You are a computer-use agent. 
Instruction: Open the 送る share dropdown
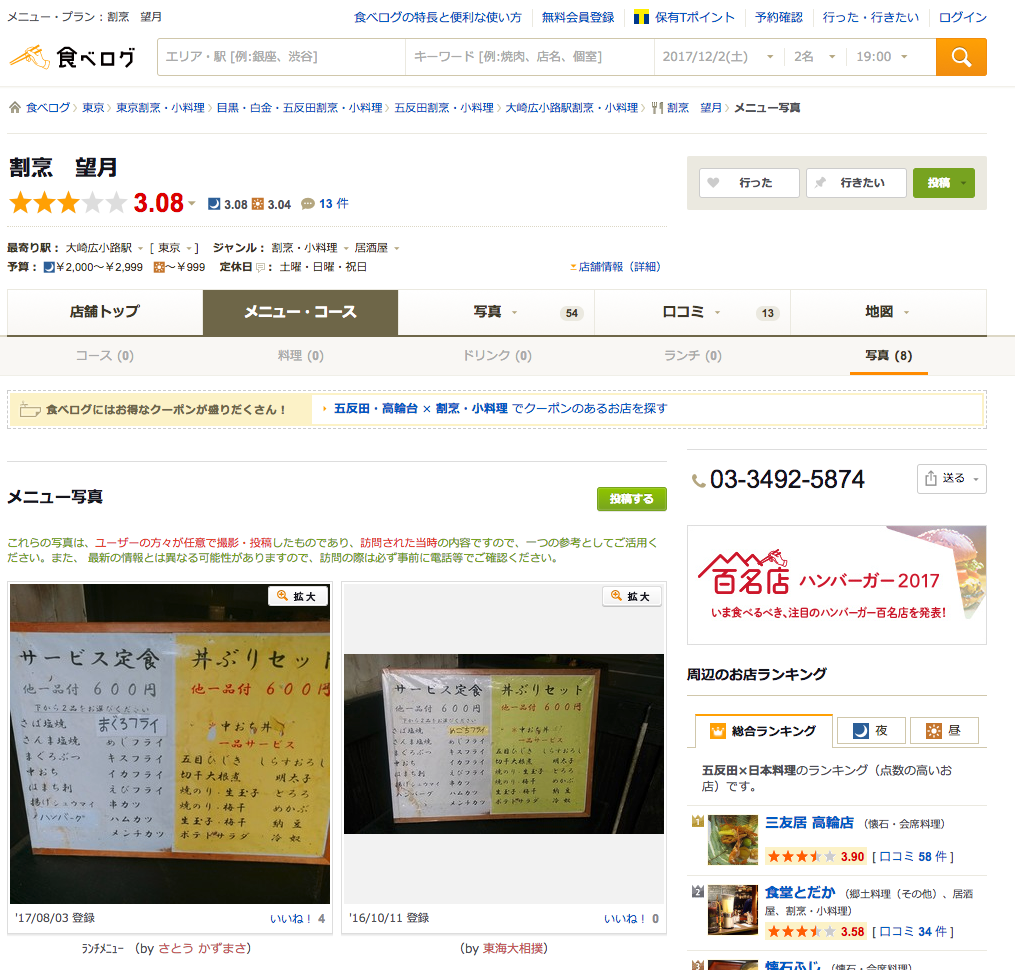point(952,479)
